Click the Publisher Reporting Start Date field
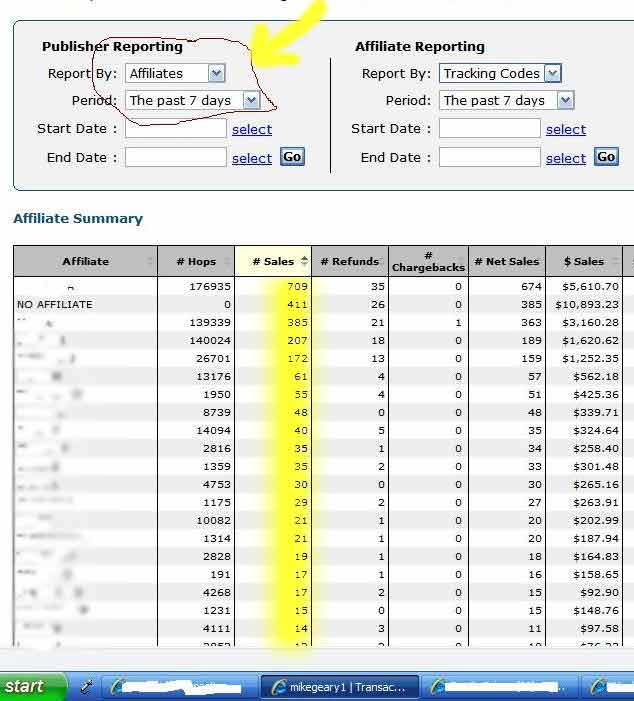The image size is (634, 701). point(176,129)
